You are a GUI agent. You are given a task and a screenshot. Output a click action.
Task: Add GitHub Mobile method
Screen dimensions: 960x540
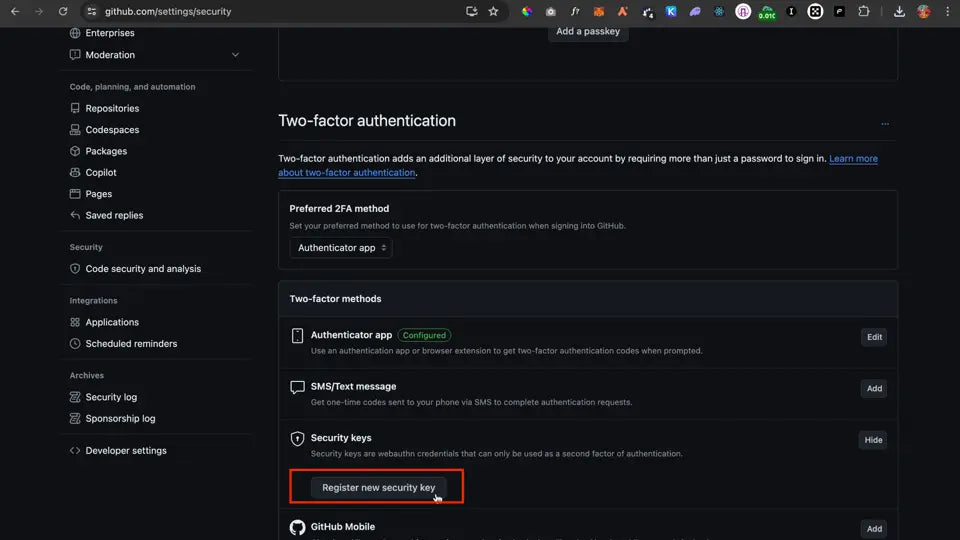tap(874, 528)
